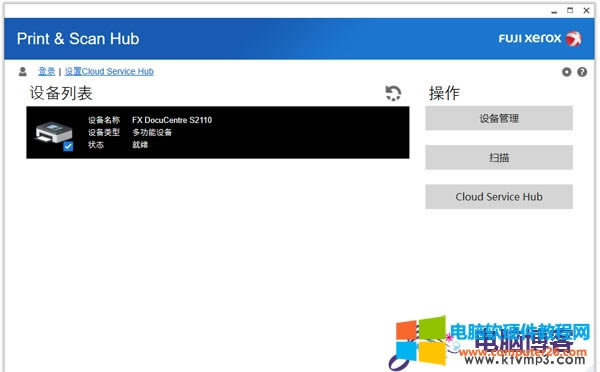Viewport: 600px width, 372px height.
Task: Open help with the question mark icon
Action: point(582,72)
